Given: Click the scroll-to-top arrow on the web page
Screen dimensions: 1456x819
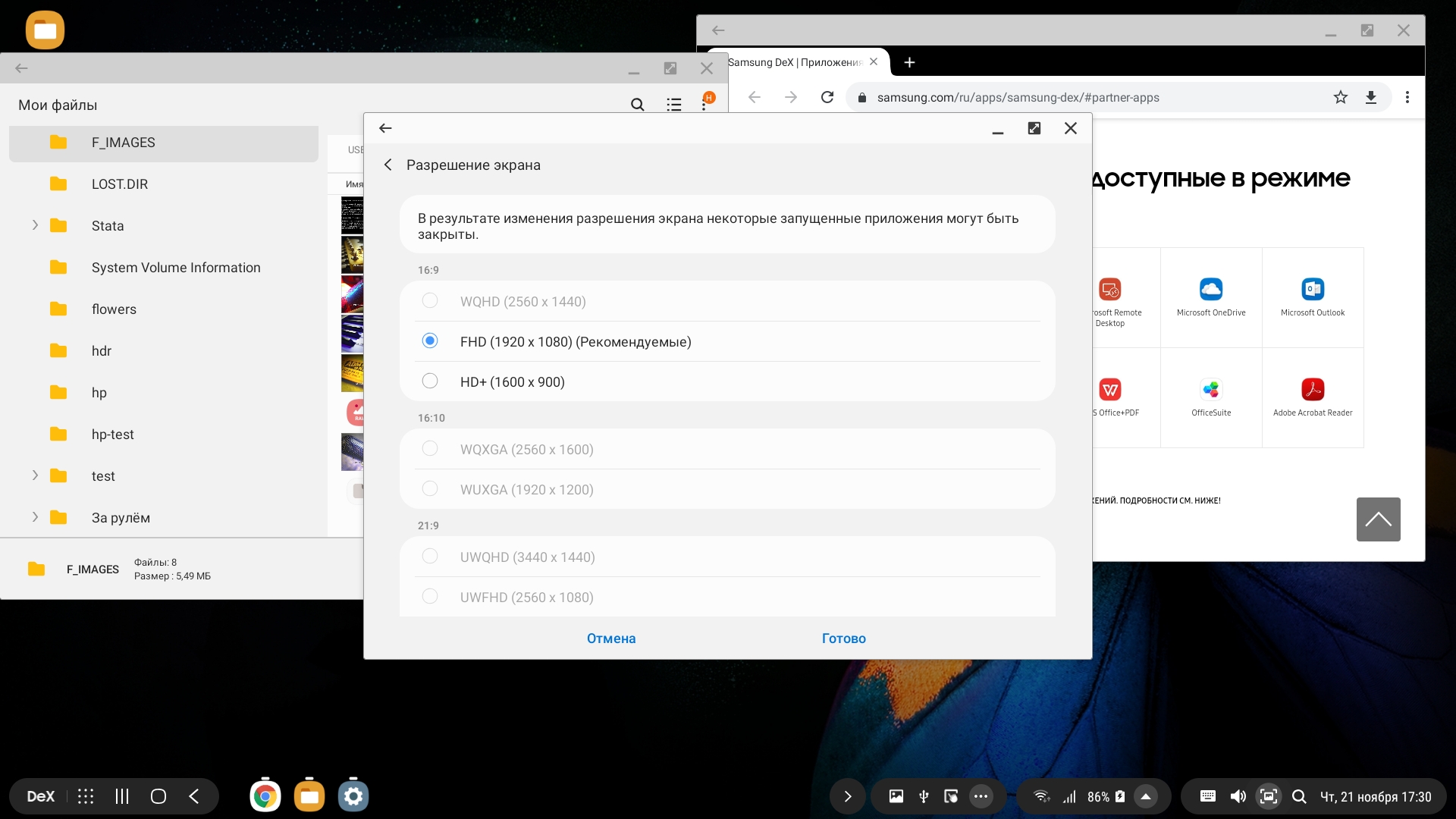Looking at the screenshot, I should click(1378, 519).
